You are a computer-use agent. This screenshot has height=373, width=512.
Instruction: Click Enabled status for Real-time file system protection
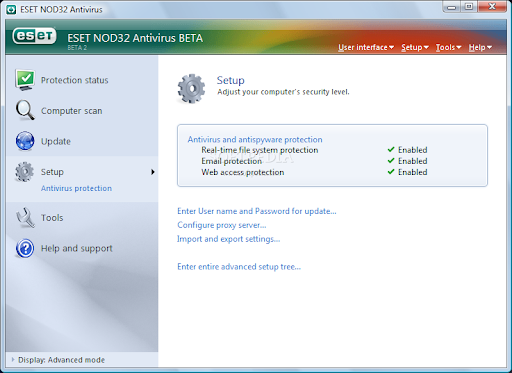pyautogui.click(x=413, y=150)
